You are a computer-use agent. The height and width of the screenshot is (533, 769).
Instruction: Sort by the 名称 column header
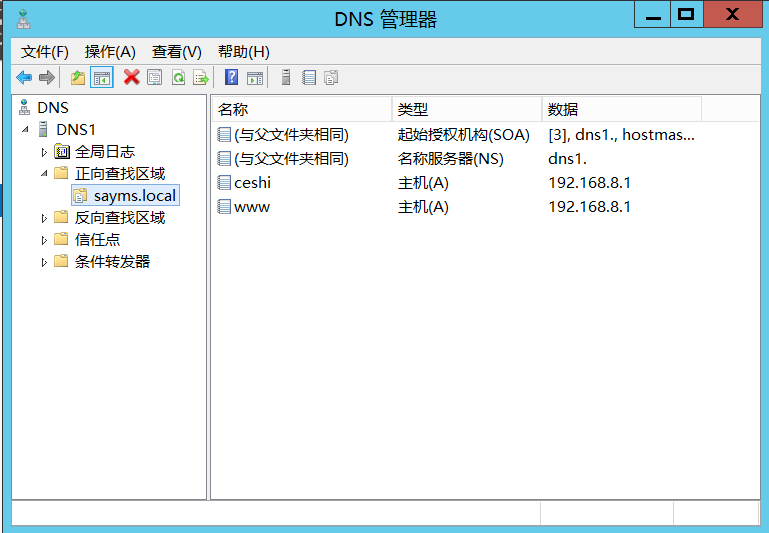click(303, 109)
